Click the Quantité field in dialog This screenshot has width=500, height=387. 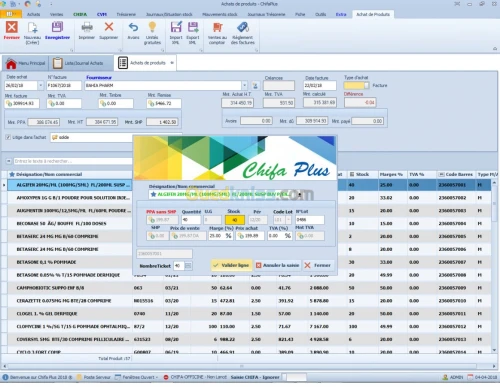[191, 220]
